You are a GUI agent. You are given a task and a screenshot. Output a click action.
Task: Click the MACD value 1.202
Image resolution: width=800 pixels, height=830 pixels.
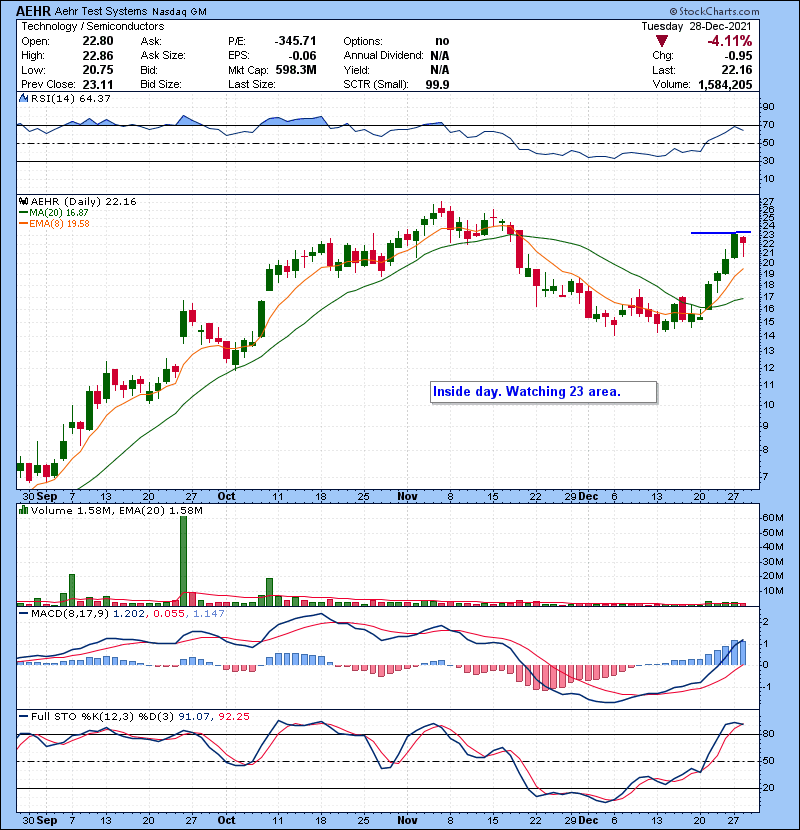pos(129,613)
